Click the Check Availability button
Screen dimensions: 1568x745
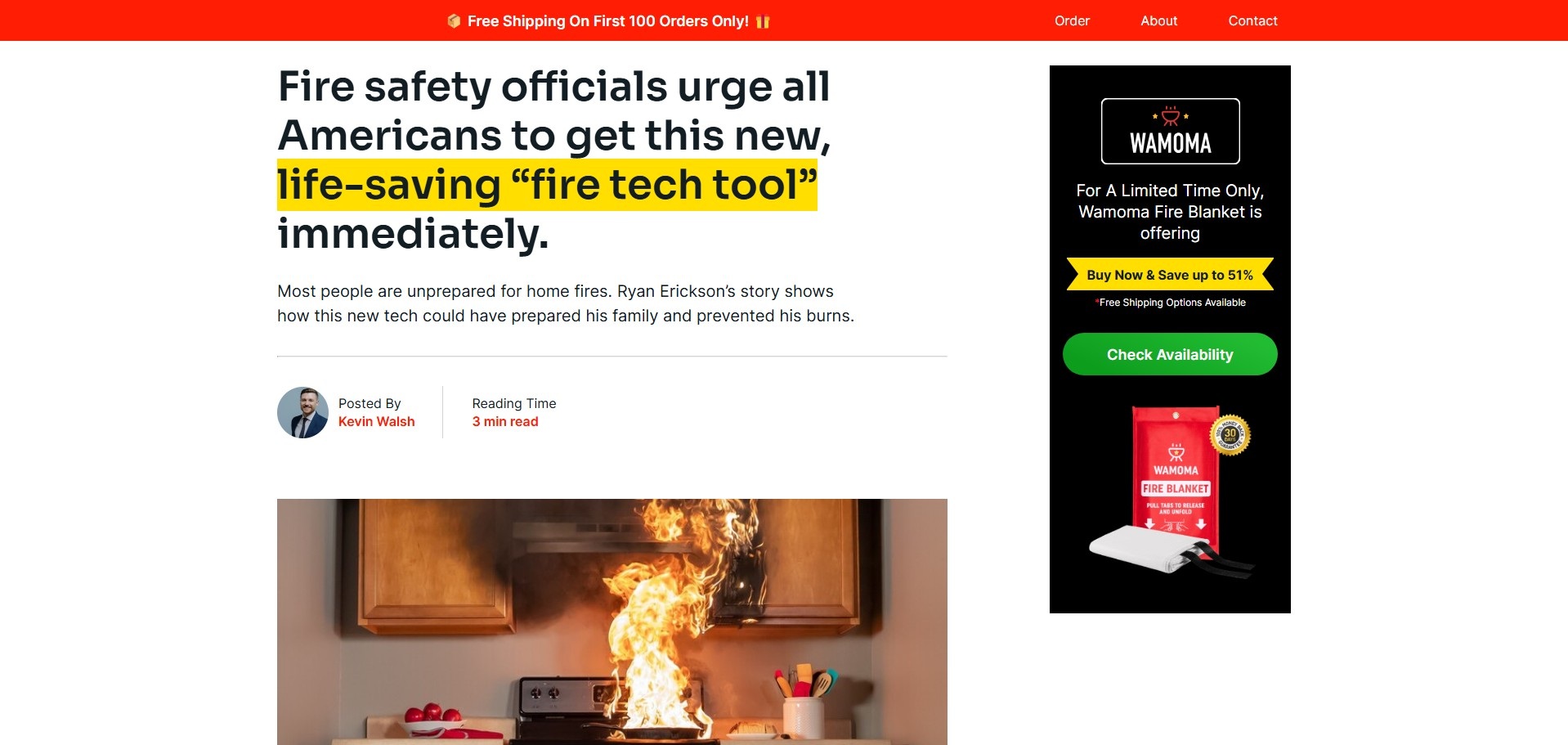1170,354
